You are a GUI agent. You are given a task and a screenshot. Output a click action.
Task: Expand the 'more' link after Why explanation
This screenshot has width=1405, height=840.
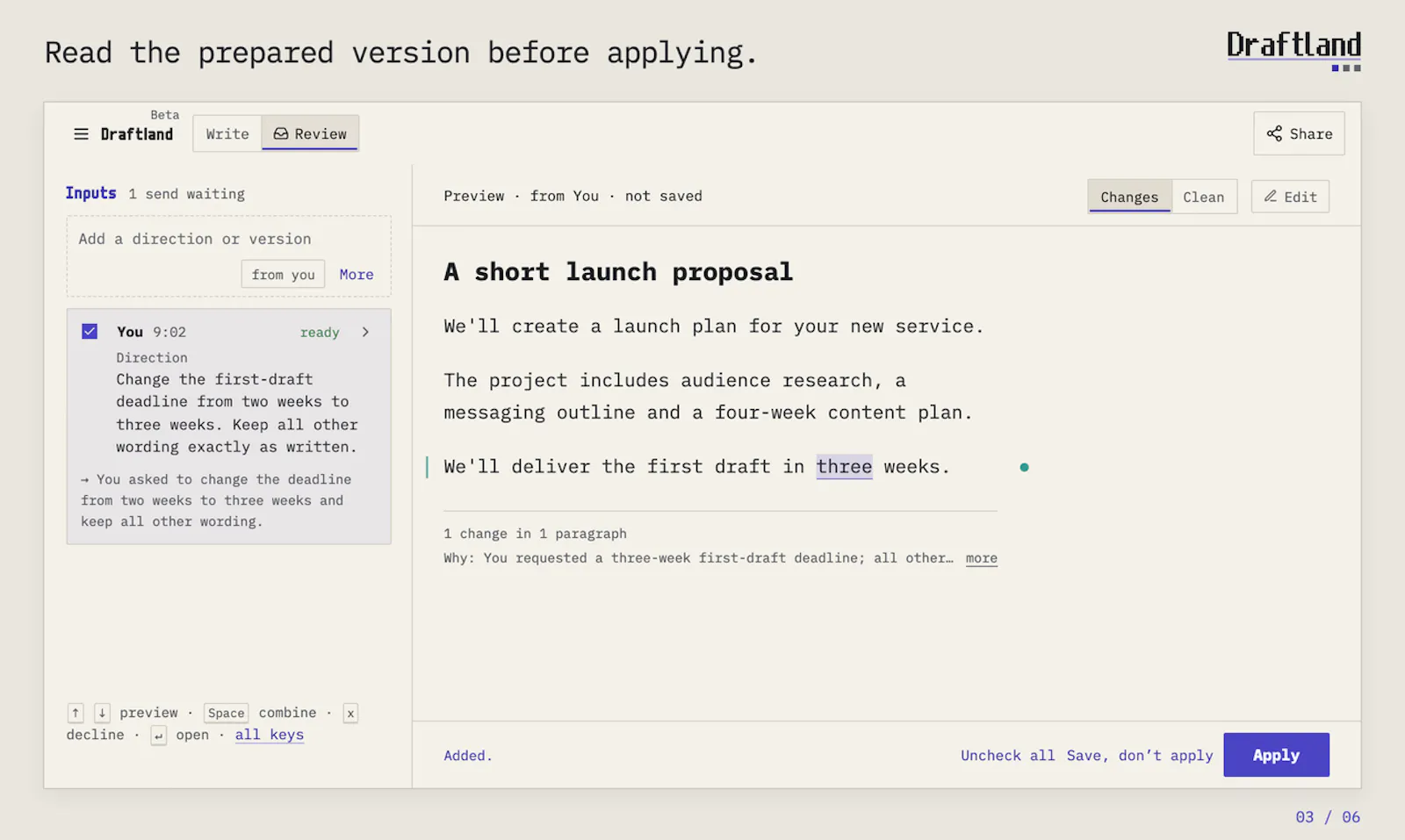[981, 558]
